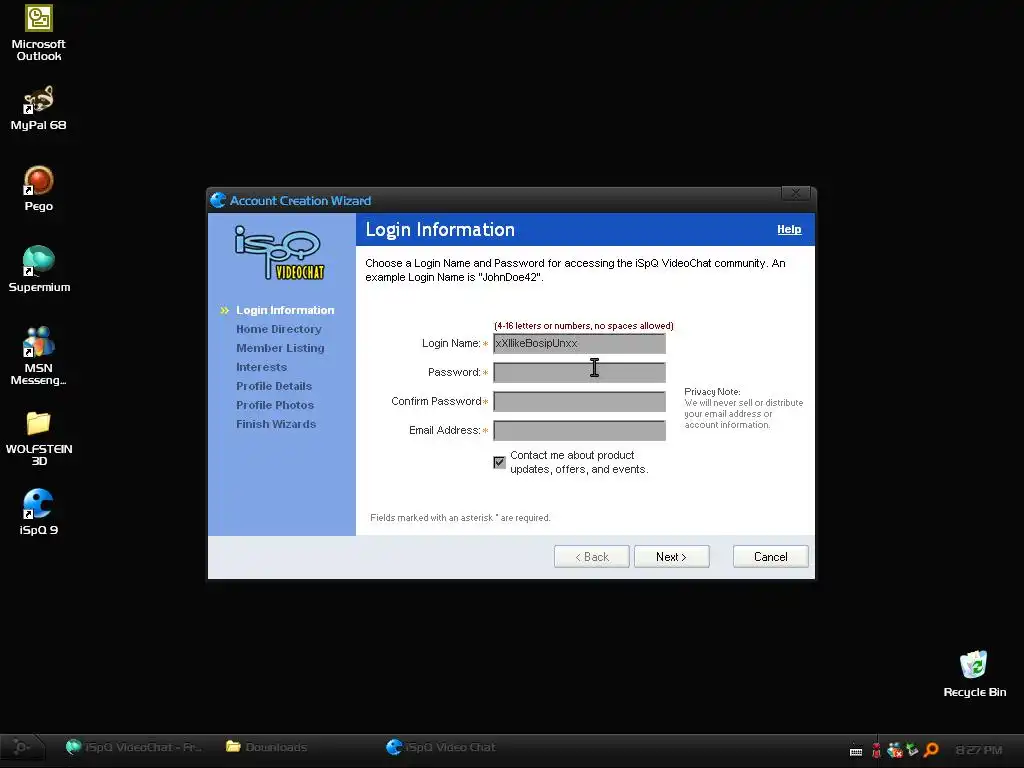Select Login Information wizard step
The width and height of the screenshot is (1024, 768).
(x=285, y=310)
